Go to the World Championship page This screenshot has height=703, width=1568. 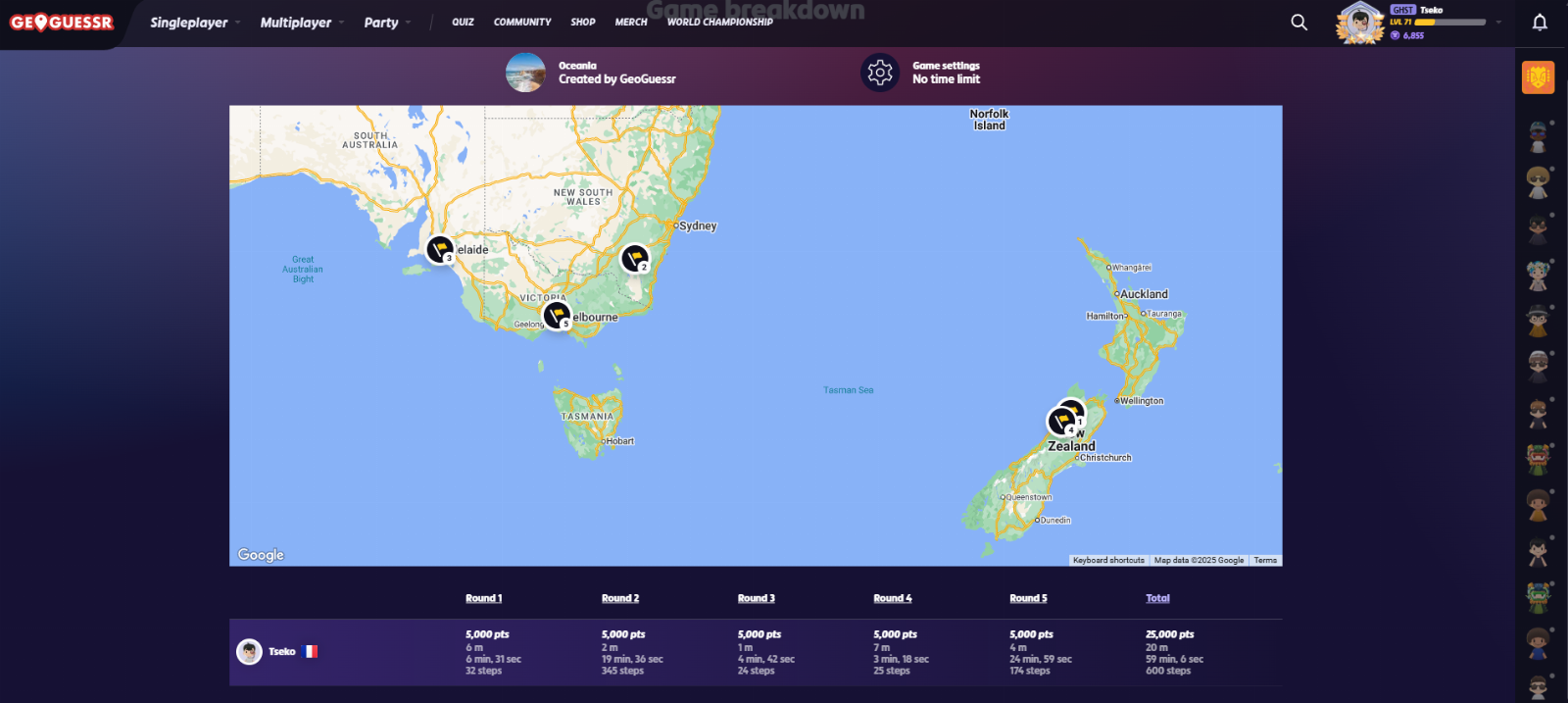click(719, 22)
